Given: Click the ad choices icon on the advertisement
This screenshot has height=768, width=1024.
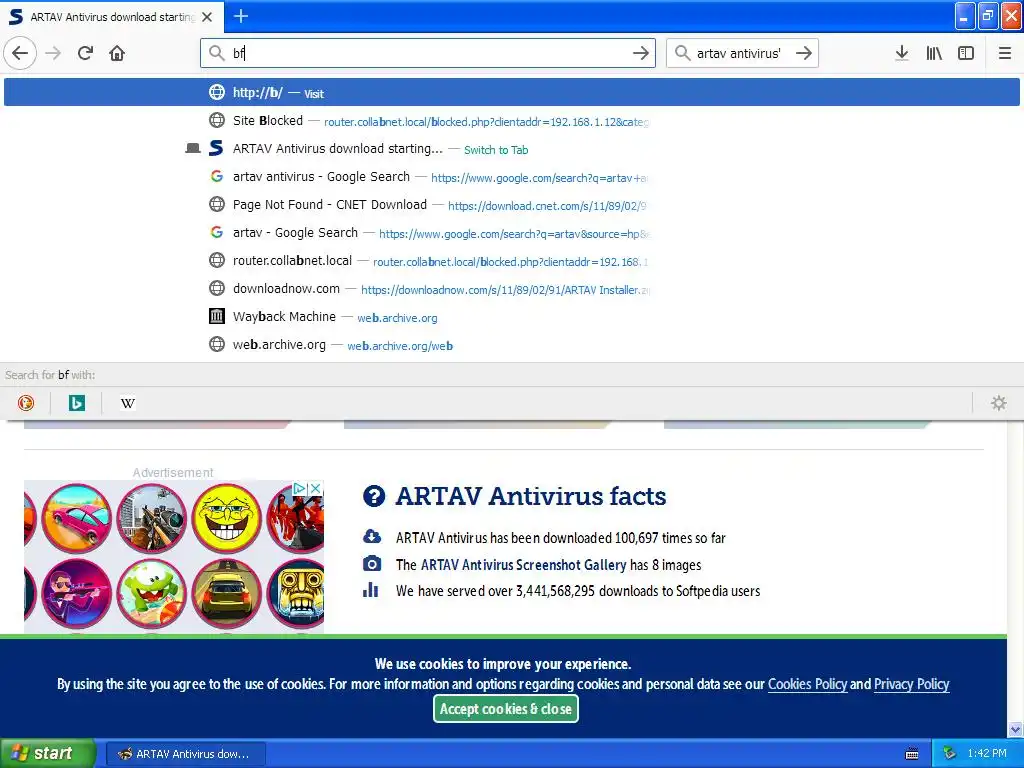Looking at the screenshot, I should pyautogui.click(x=299, y=488).
